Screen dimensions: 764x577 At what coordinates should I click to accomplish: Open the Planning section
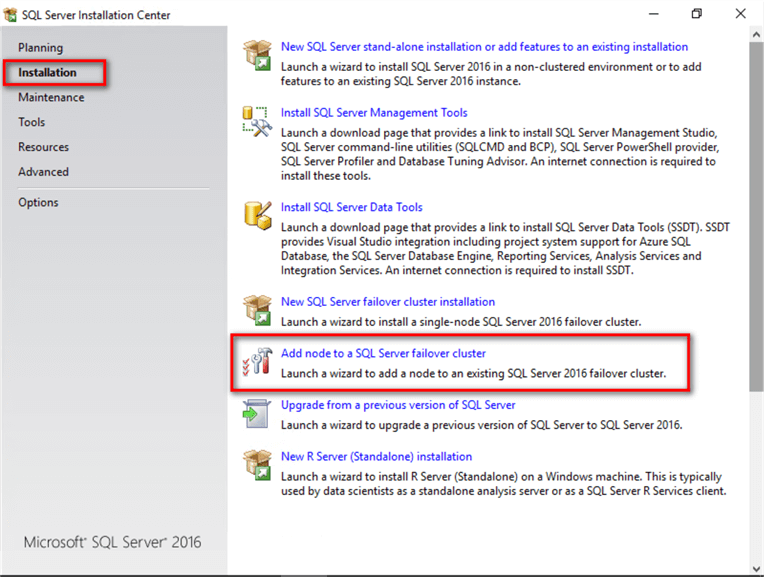pos(40,48)
